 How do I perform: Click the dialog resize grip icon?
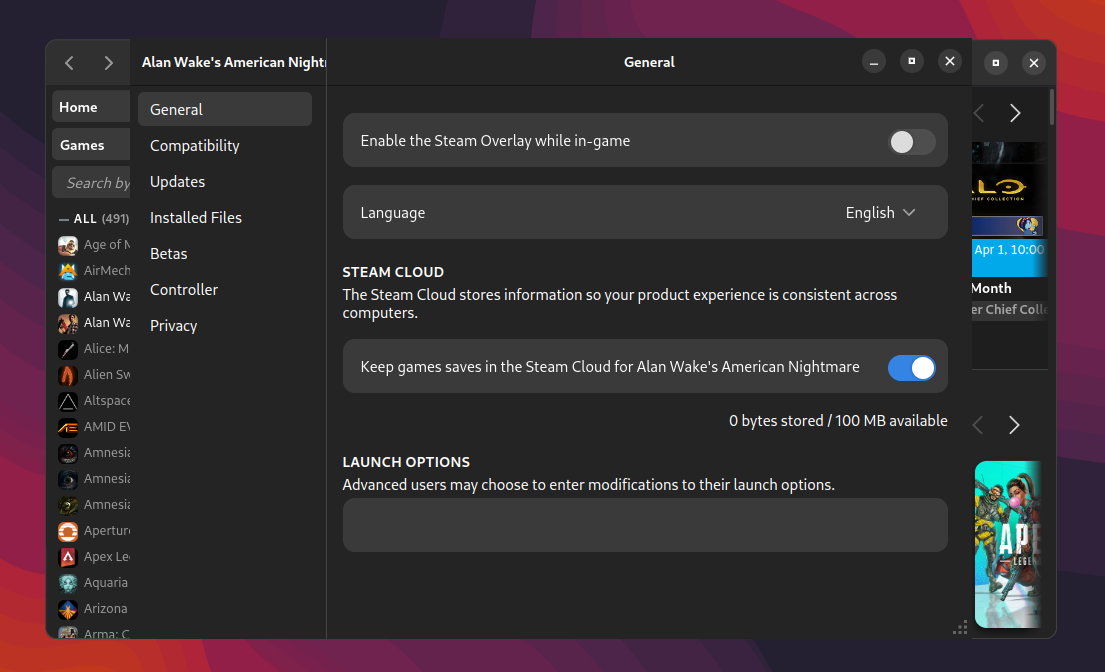pos(960,628)
